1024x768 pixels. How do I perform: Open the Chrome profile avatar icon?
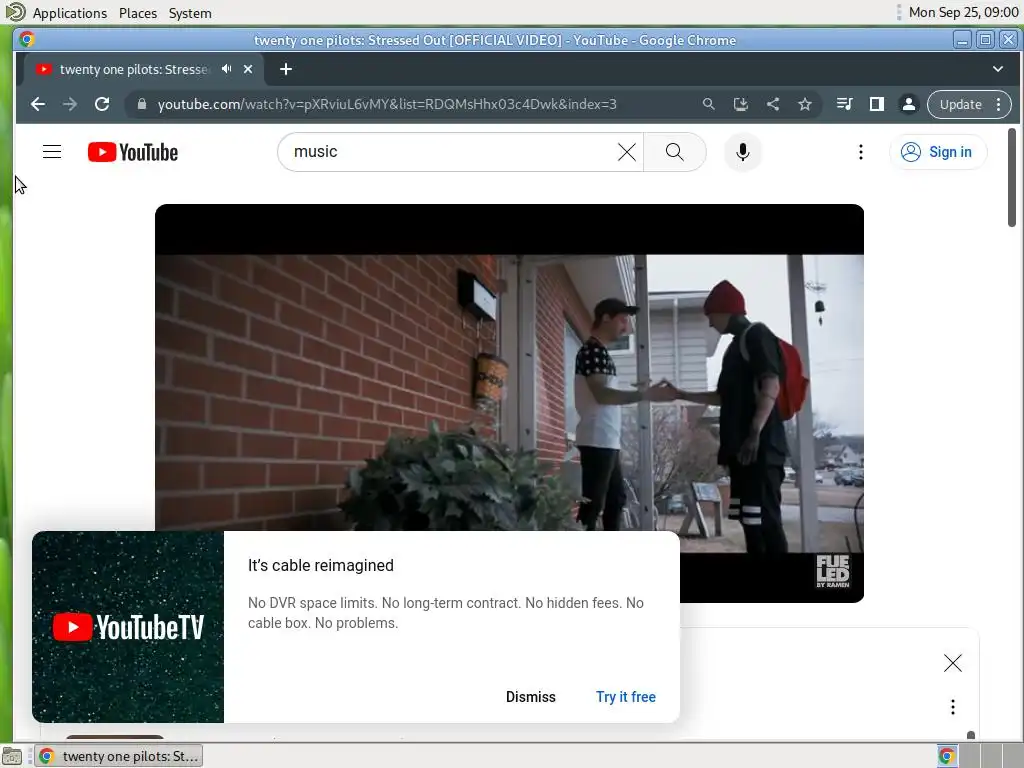[908, 104]
